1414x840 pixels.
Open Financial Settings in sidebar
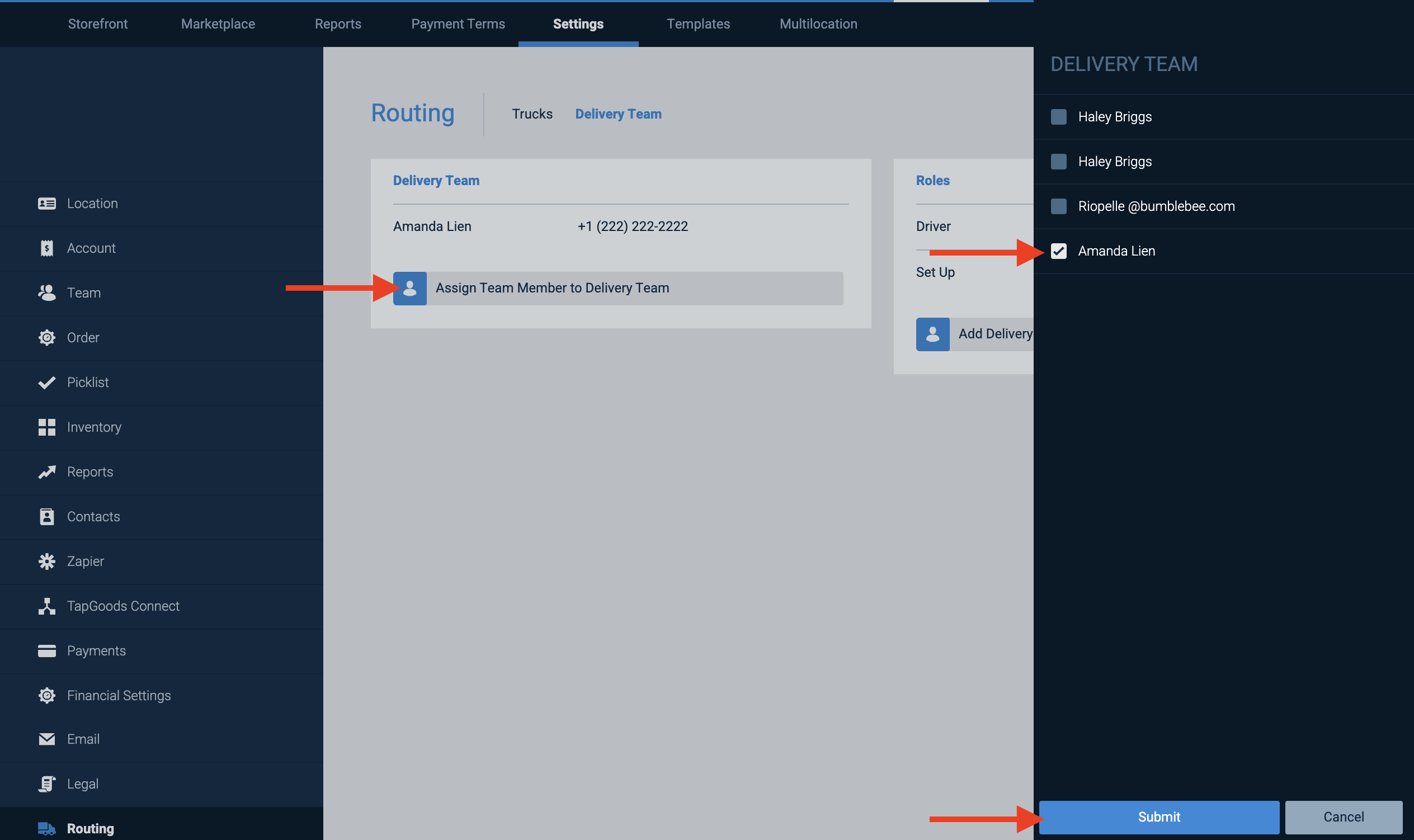pos(161,696)
